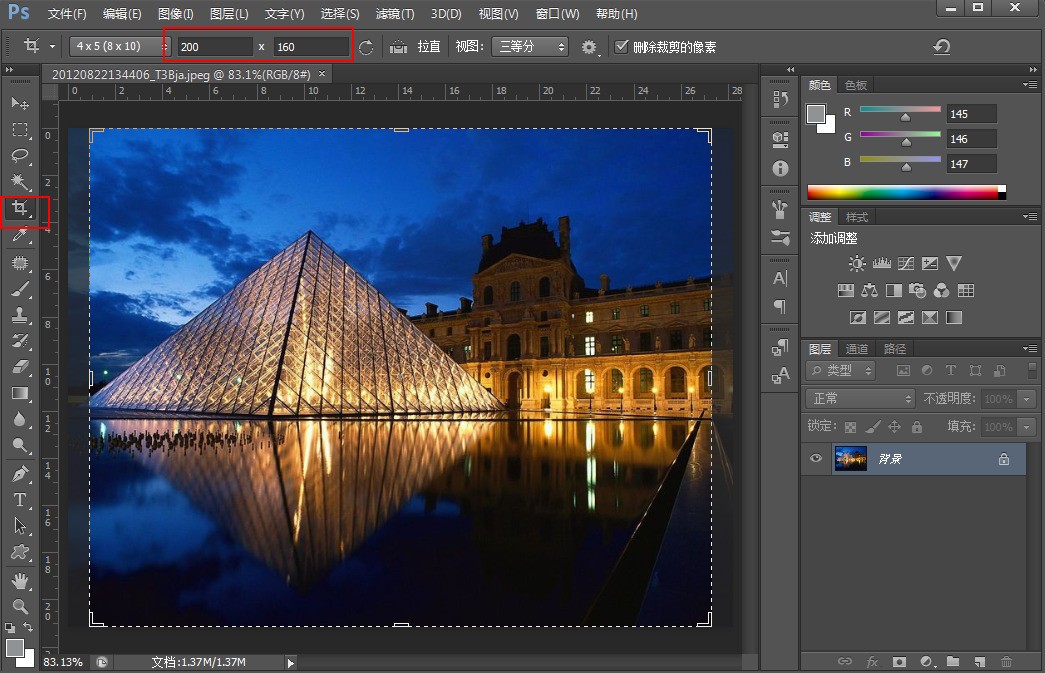Open the 滤镜(T) menu

pos(395,14)
